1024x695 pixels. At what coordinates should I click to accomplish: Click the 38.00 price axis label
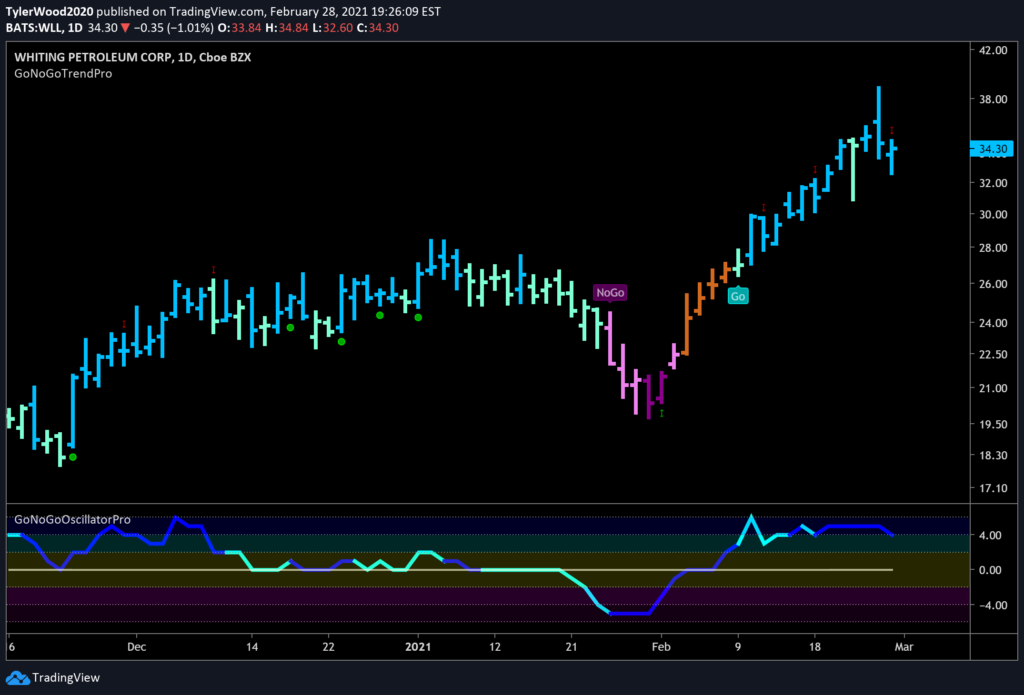click(x=993, y=99)
